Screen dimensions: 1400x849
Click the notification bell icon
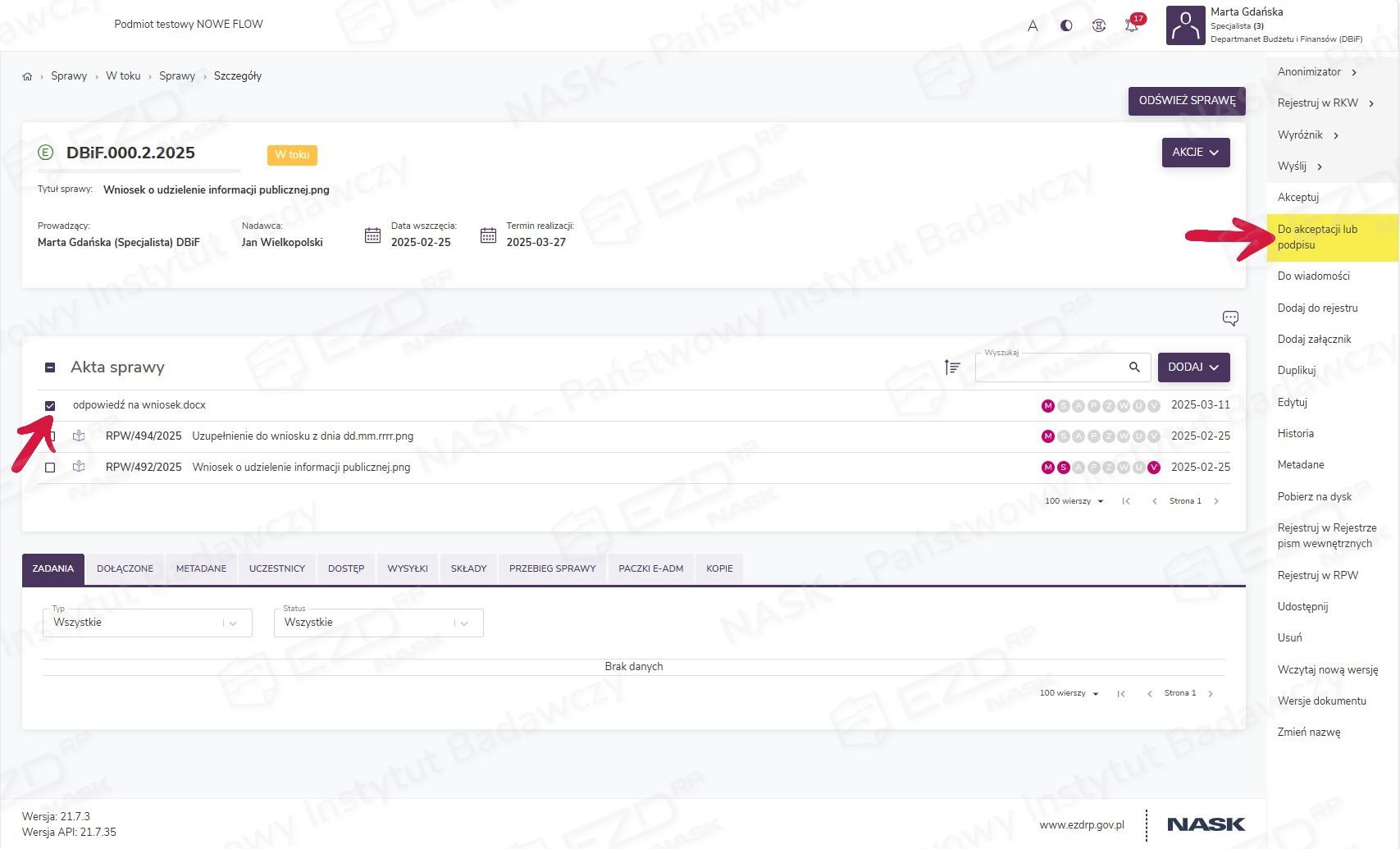click(1131, 25)
